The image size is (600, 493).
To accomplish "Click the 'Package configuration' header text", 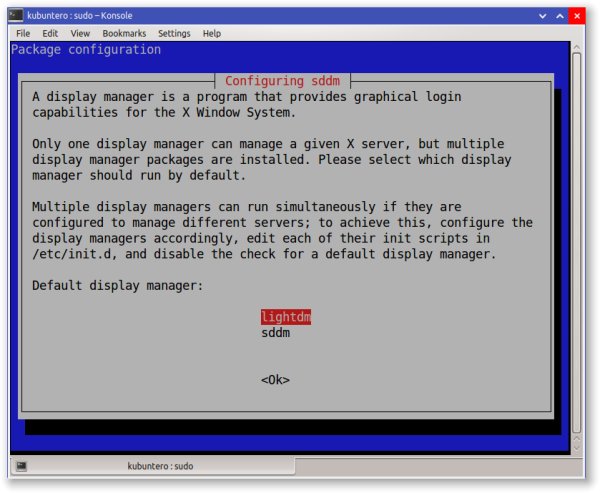I will pos(86,50).
